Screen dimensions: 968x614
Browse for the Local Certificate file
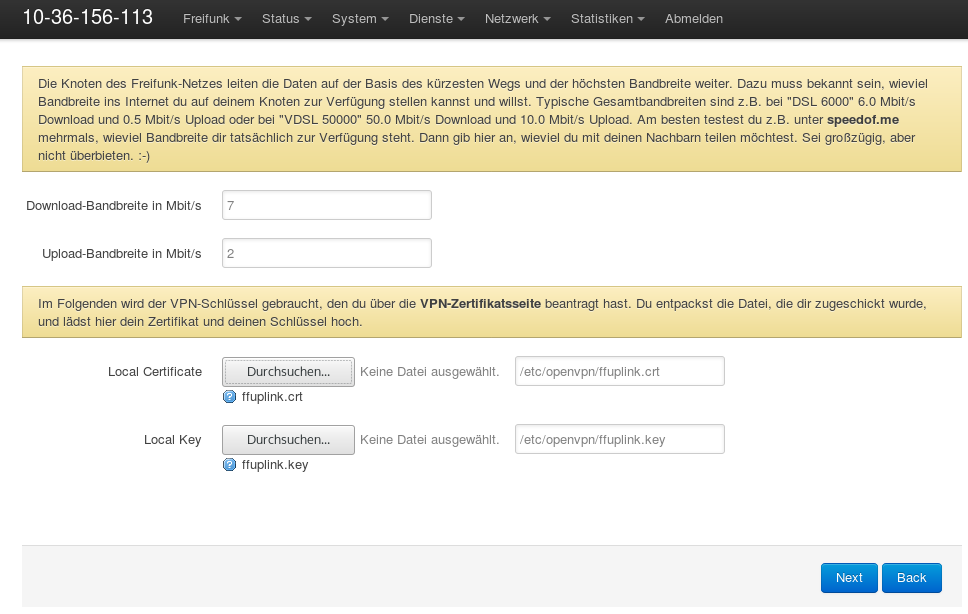pyautogui.click(x=288, y=372)
